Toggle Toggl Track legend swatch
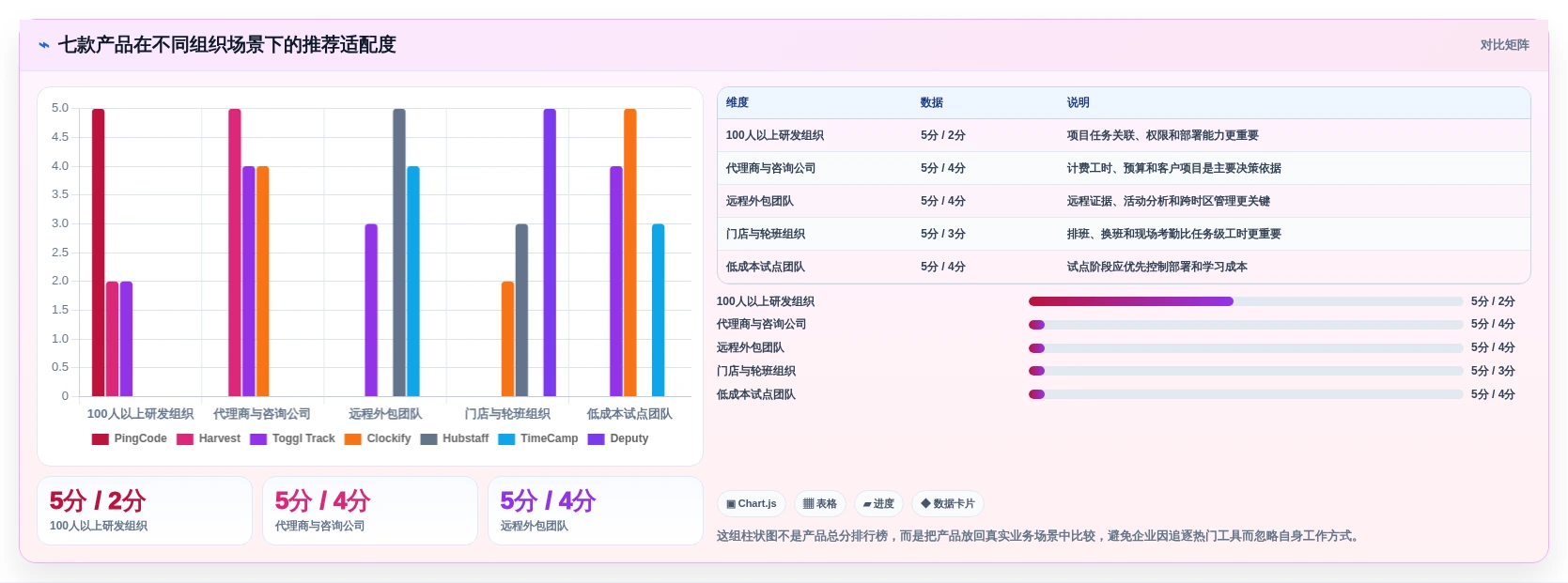The image size is (1568, 583). [x=258, y=439]
